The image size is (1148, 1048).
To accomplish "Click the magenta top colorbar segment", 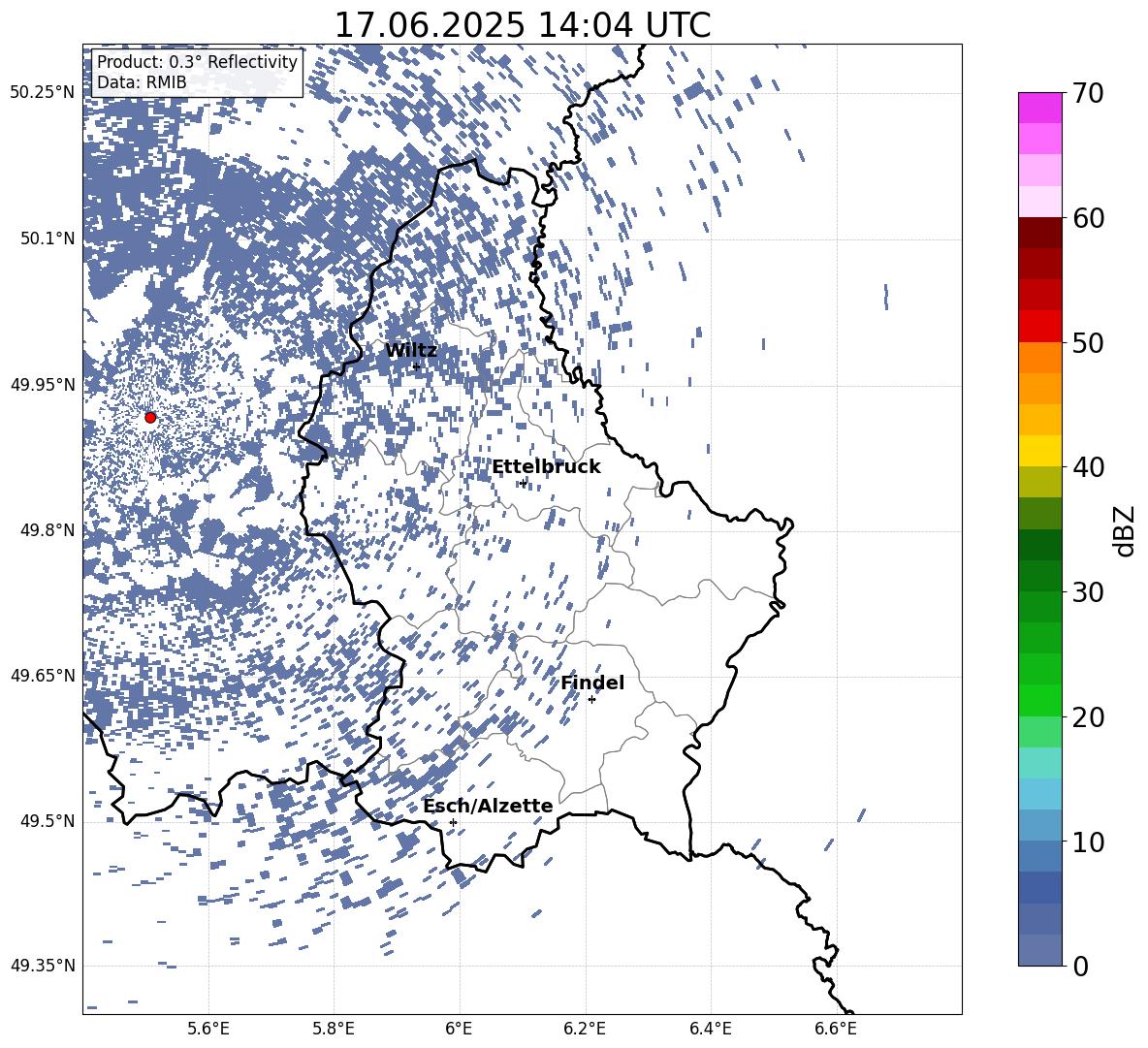I will [x=1039, y=109].
